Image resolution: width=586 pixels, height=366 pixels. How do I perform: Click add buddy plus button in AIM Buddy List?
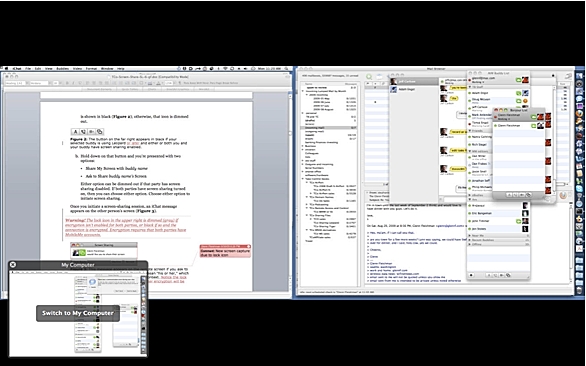(471, 275)
